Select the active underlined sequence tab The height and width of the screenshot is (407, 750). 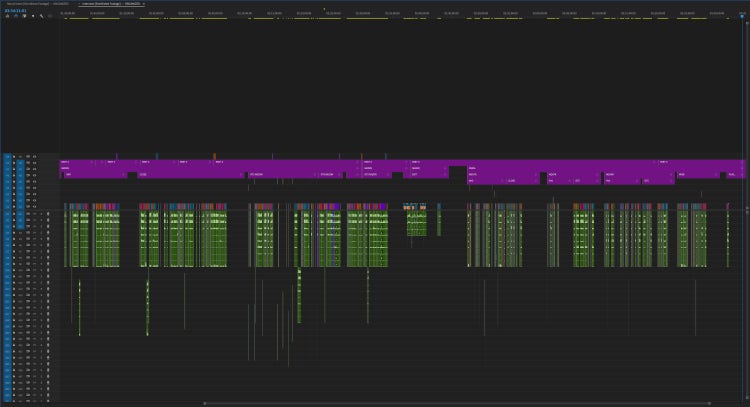pos(111,4)
